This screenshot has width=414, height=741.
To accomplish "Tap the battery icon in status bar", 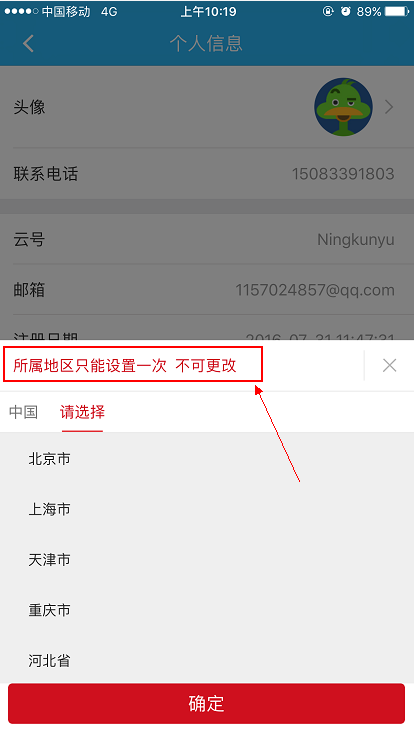I will [397, 11].
